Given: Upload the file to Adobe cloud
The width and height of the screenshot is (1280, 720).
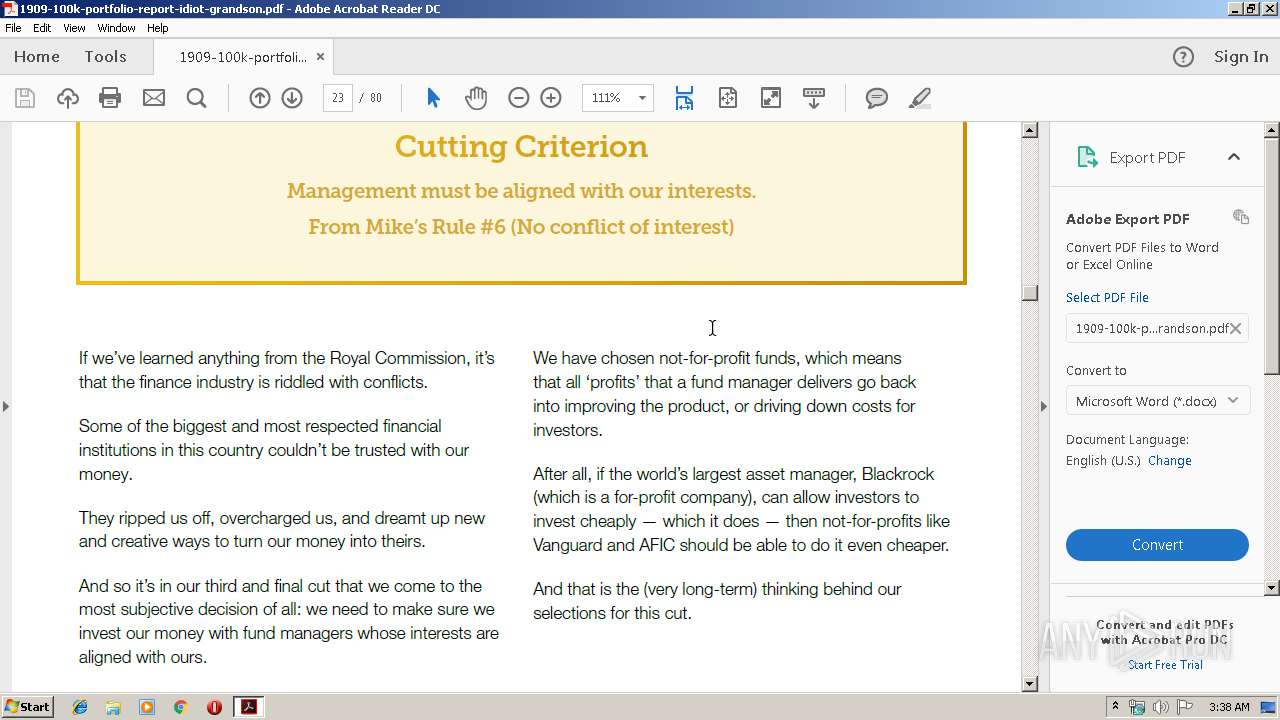Looking at the screenshot, I should coord(68,98).
